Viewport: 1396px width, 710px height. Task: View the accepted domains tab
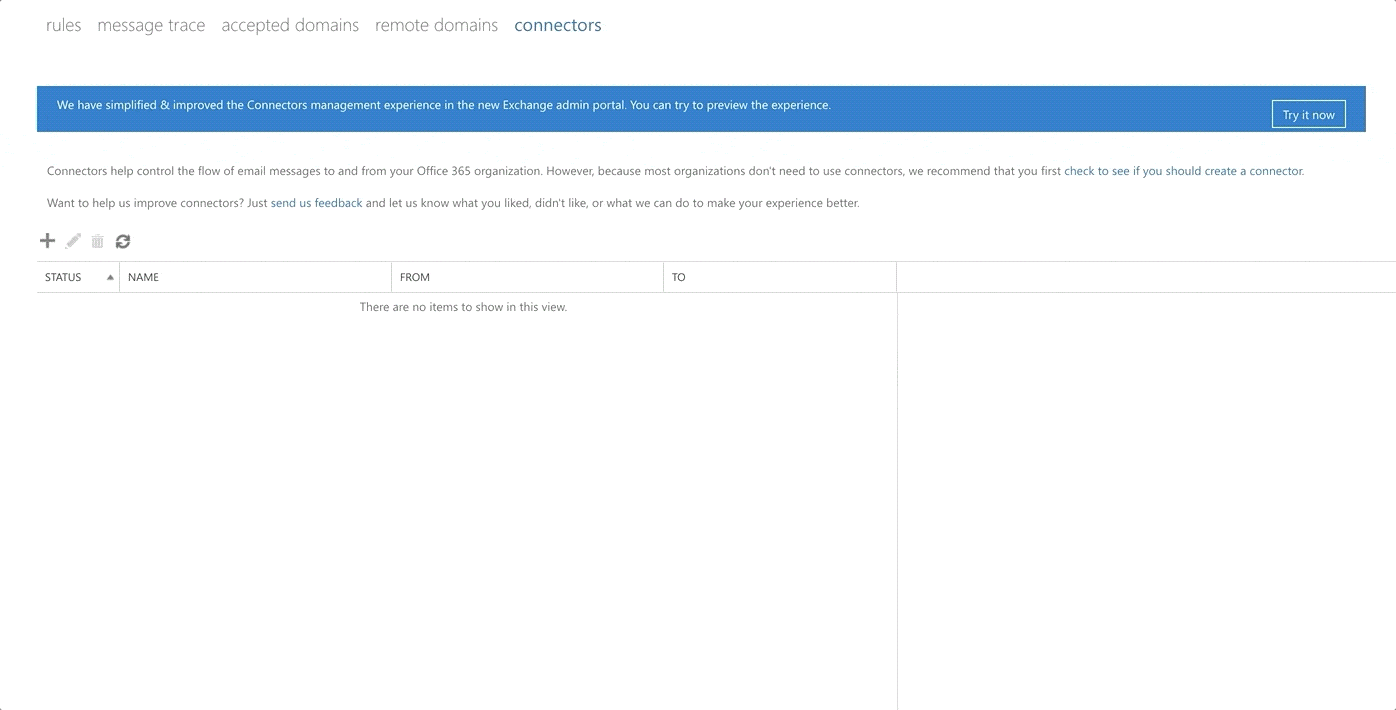pyautogui.click(x=289, y=24)
